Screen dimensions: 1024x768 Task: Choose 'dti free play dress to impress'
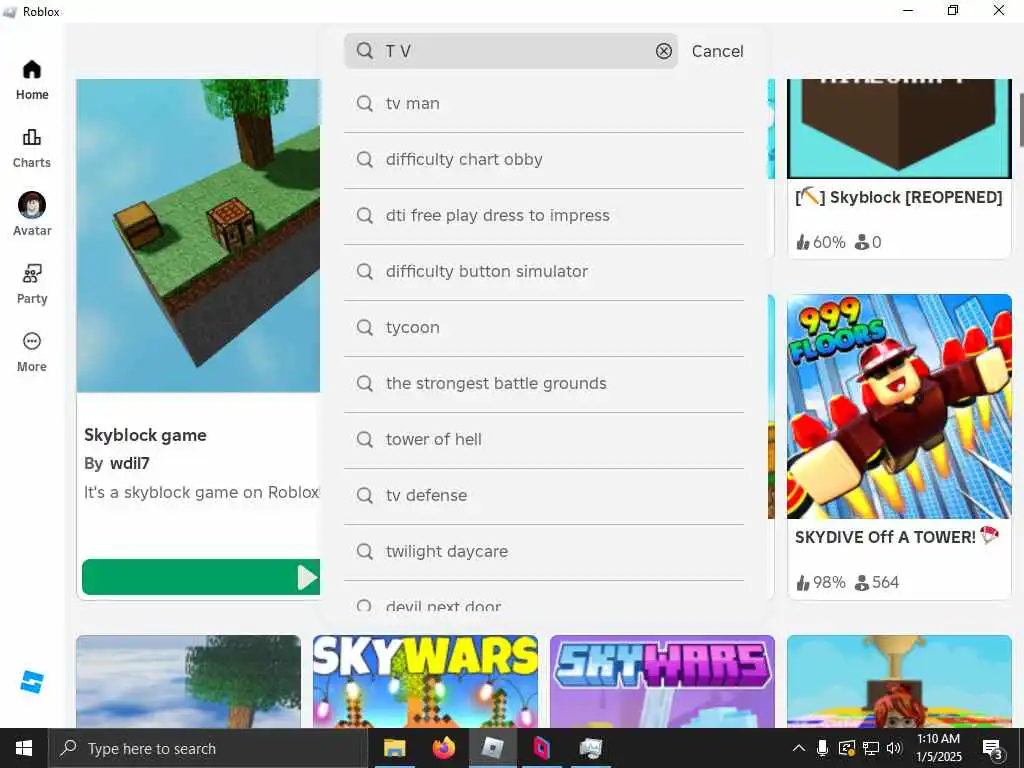[x=543, y=216]
